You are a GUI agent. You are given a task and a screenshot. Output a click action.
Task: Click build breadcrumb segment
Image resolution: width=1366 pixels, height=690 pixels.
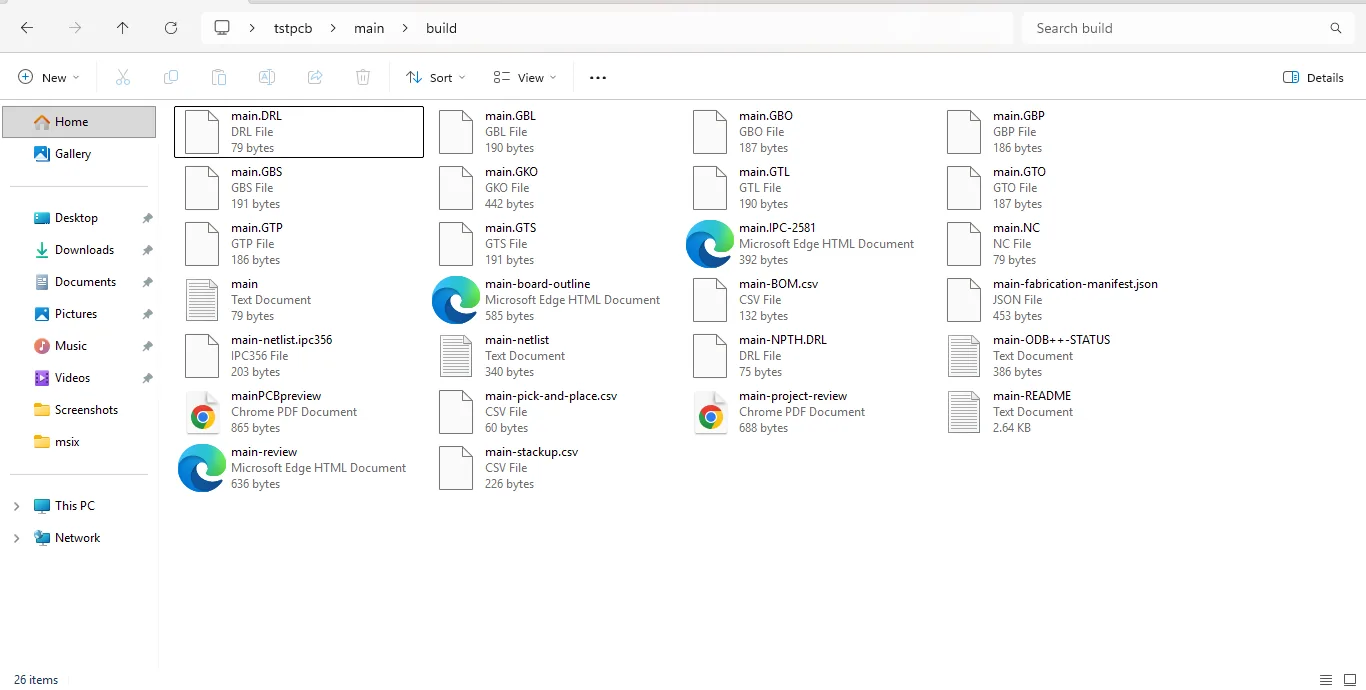441,28
